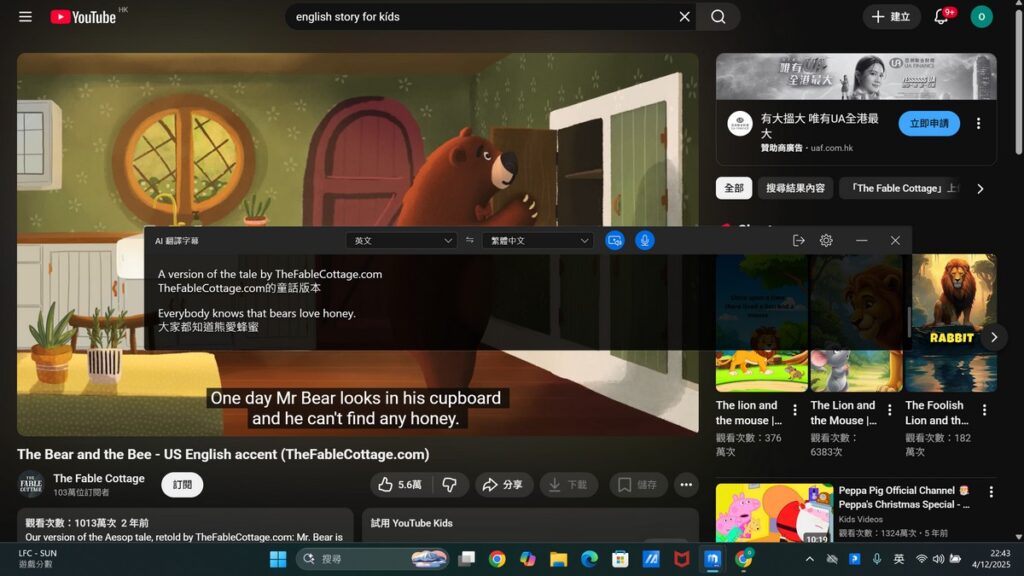Open AI subtitle translator settings gear
The image size is (1024, 576).
point(826,241)
